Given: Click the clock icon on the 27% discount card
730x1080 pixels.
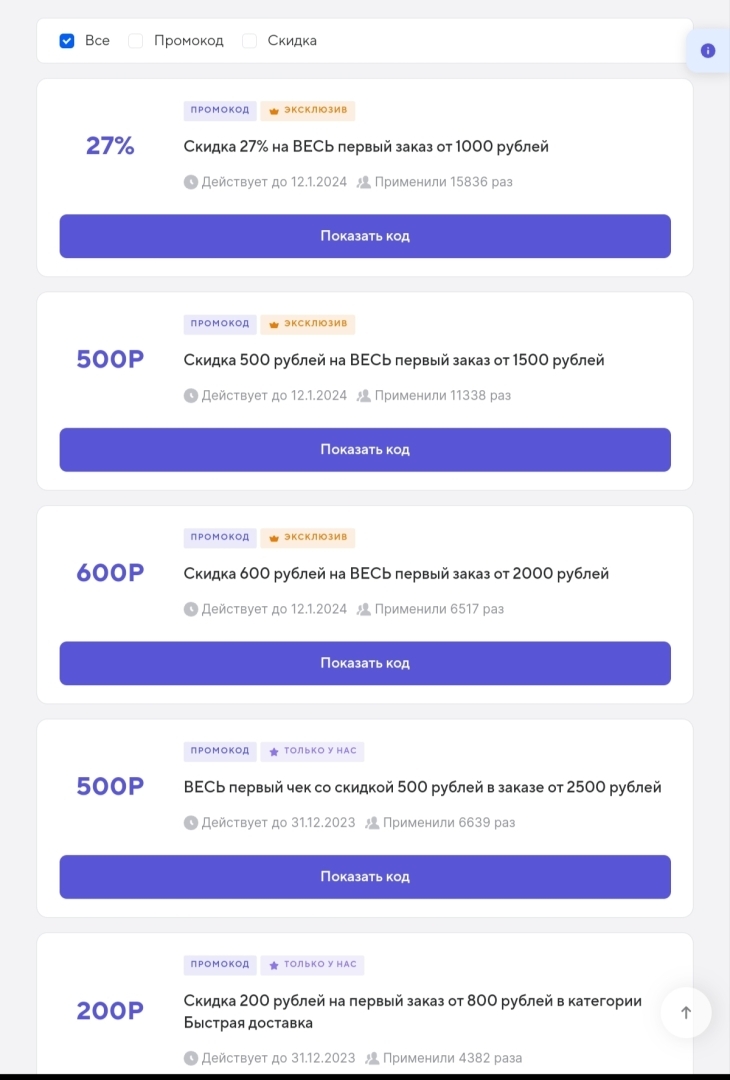Looking at the screenshot, I should (190, 182).
